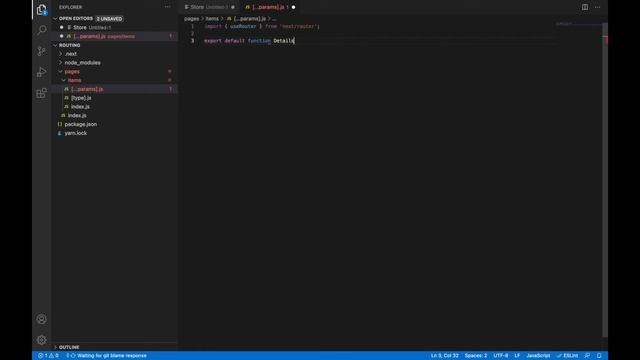Click the Details function name in editor

tap(284, 41)
